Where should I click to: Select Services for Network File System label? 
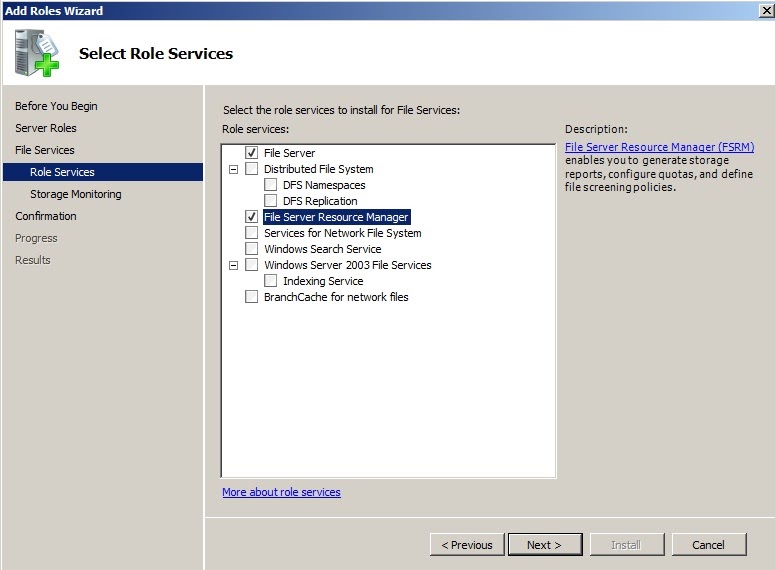click(x=343, y=233)
